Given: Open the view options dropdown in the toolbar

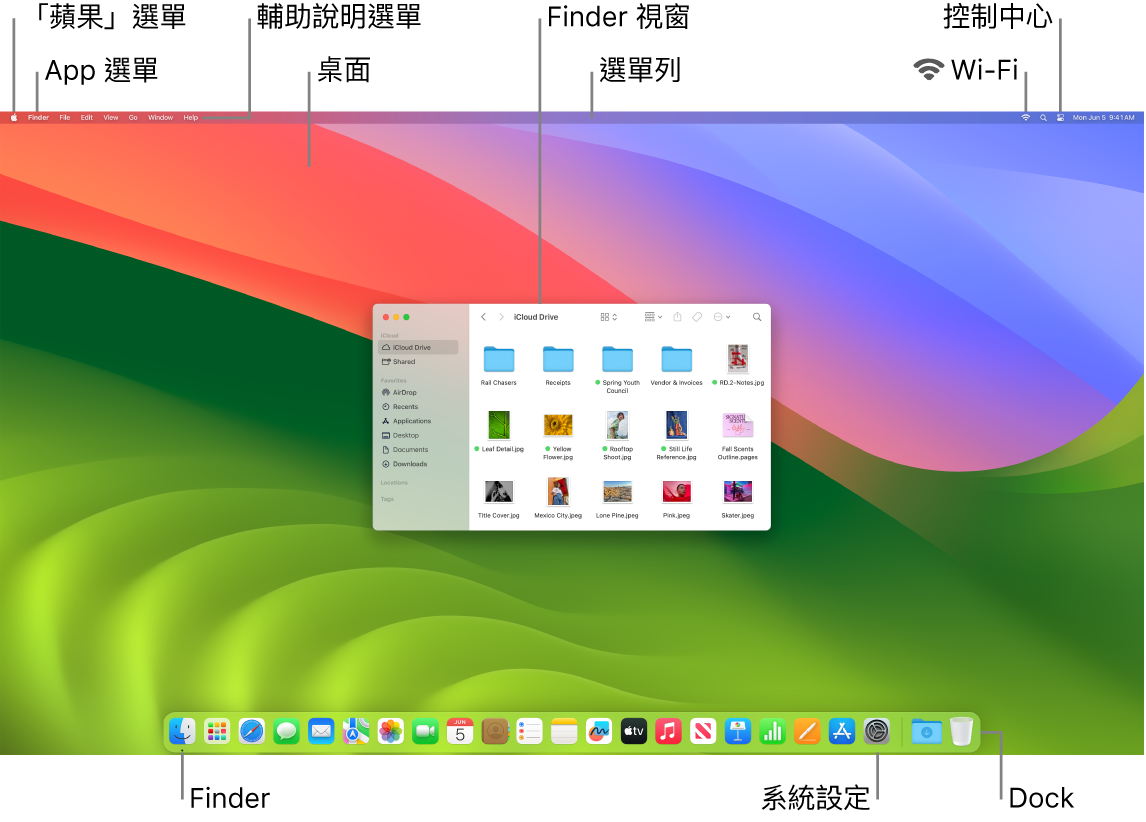Looking at the screenshot, I should 605,317.
